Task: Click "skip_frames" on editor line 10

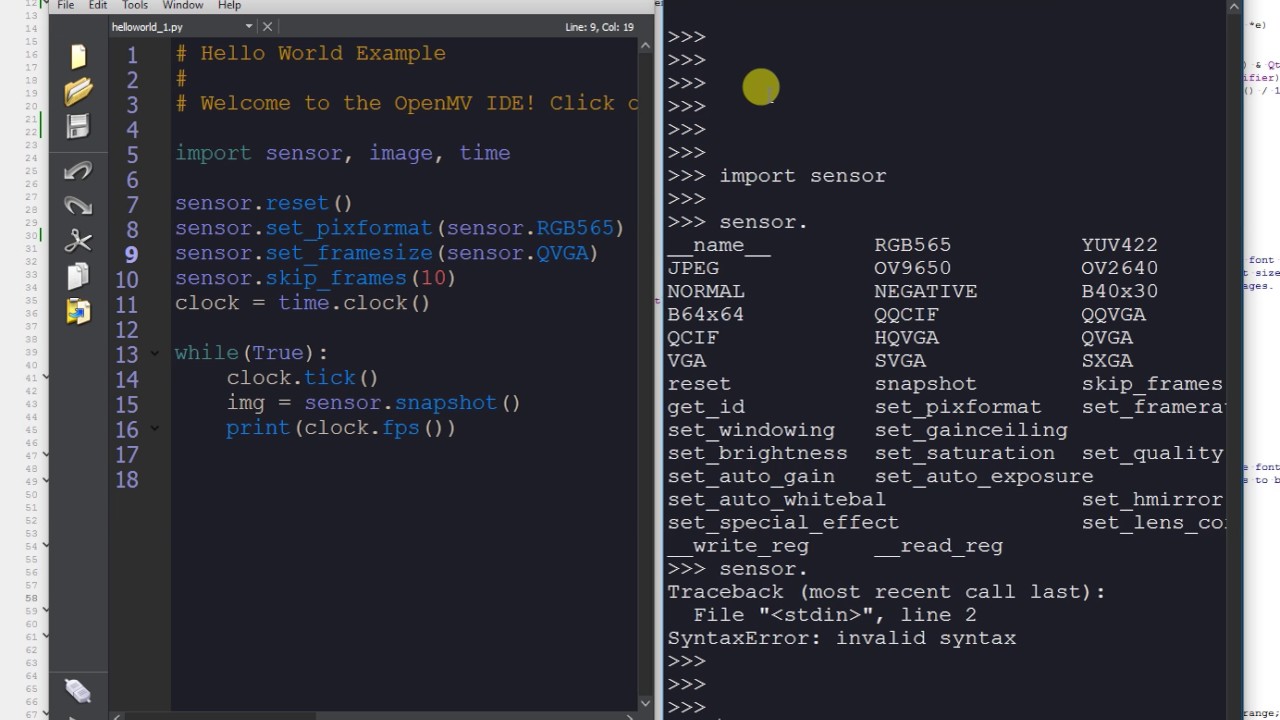Action: point(336,278)
